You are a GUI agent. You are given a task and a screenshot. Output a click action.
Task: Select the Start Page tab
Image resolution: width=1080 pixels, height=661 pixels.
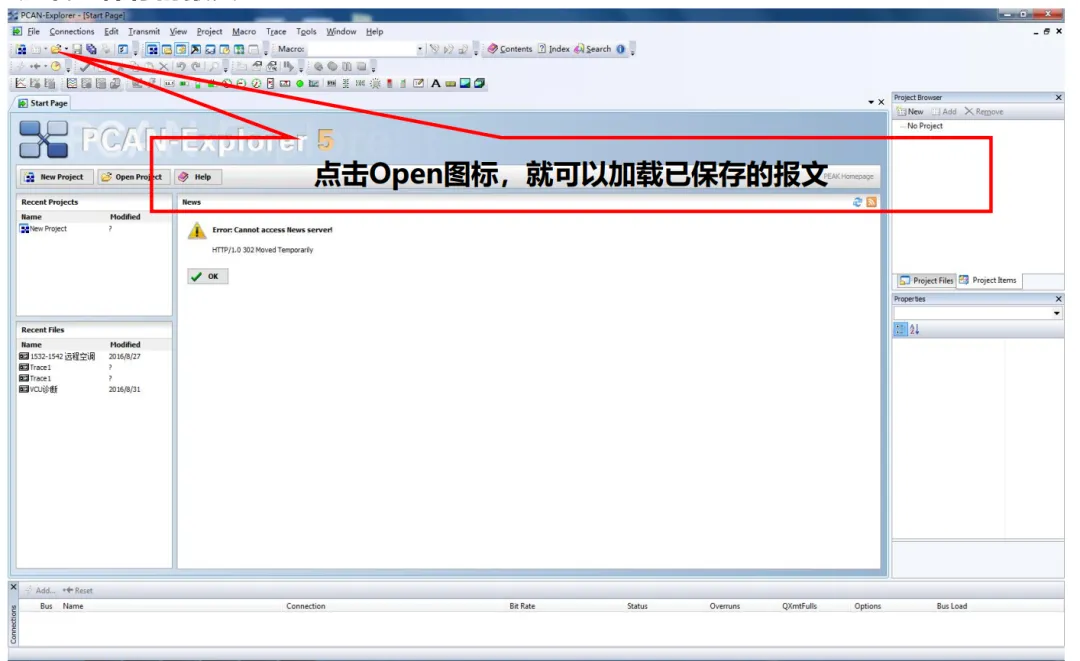coord(43,103)
